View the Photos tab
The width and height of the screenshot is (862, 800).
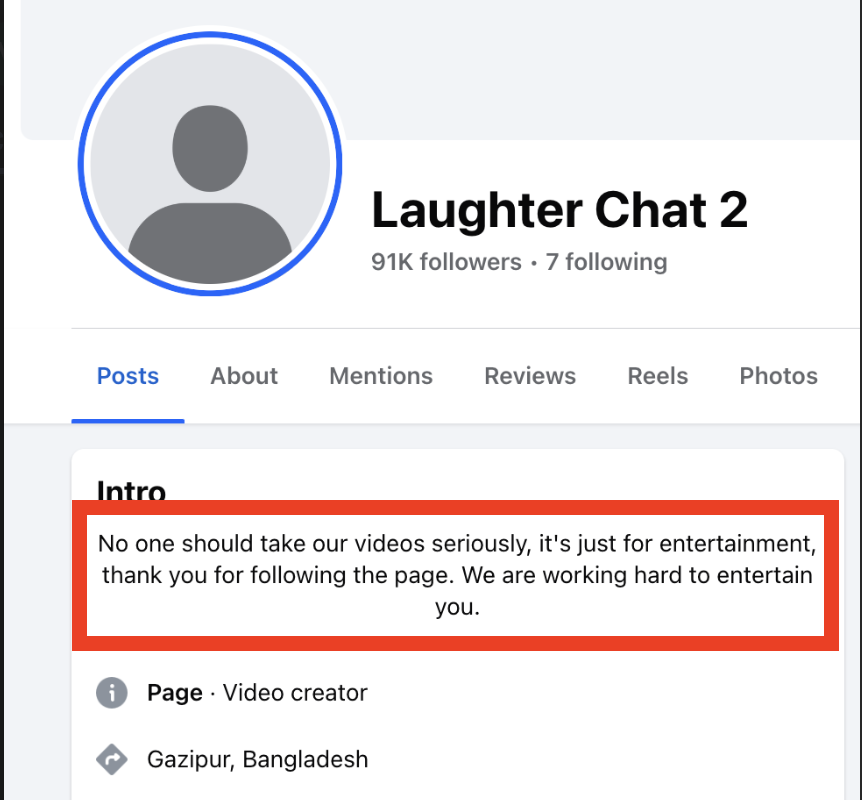[778, 376]
